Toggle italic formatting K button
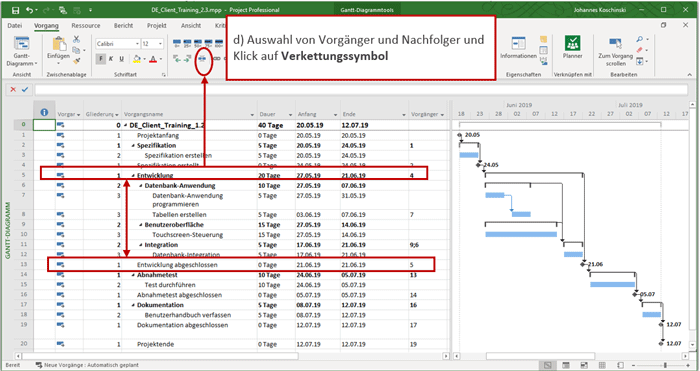This screenshot has width=700, height=371. point(111,59)
